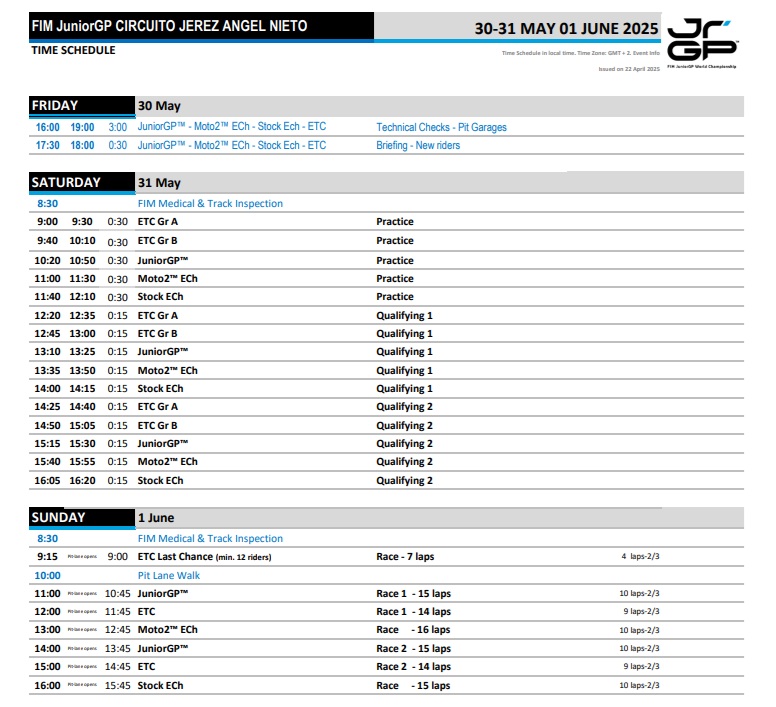Click 'JuniorGP™' in the 10:20 Practice row
776x707 pixels.
point(162,260)
